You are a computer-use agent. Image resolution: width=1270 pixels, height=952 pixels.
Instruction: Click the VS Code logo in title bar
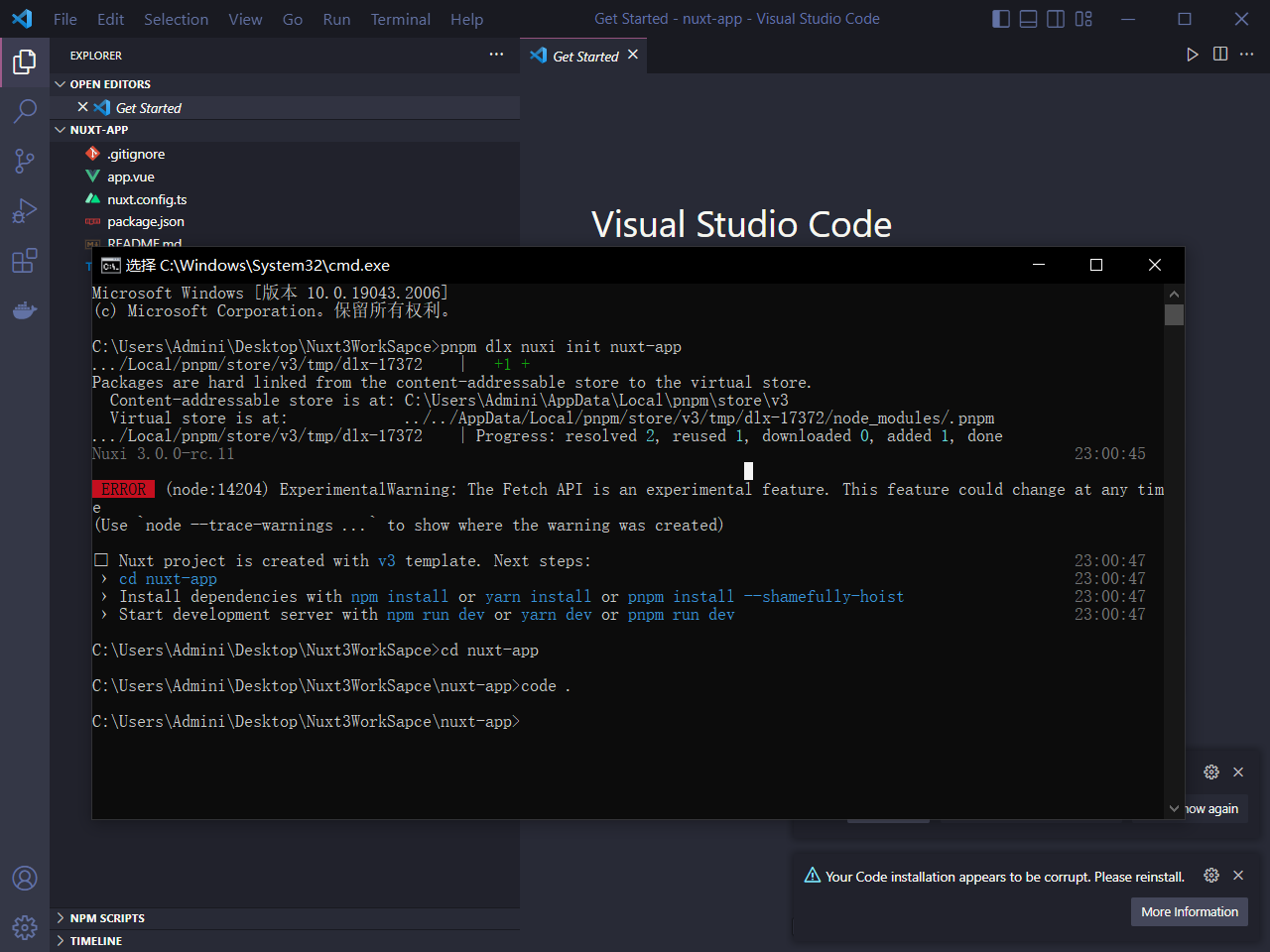tap(22, 19)
